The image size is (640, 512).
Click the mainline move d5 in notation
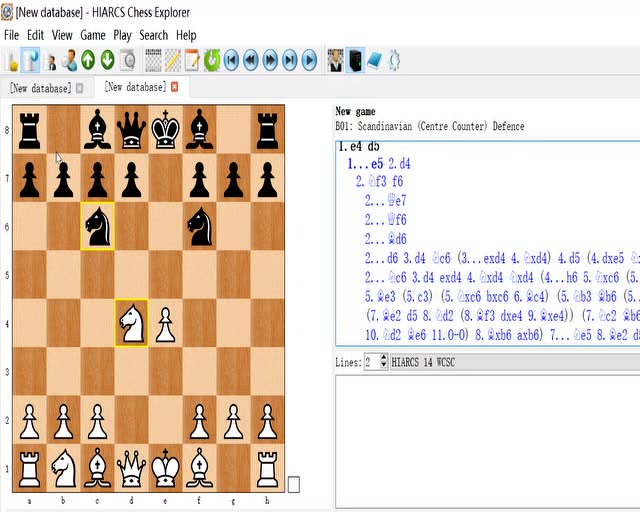373,147
